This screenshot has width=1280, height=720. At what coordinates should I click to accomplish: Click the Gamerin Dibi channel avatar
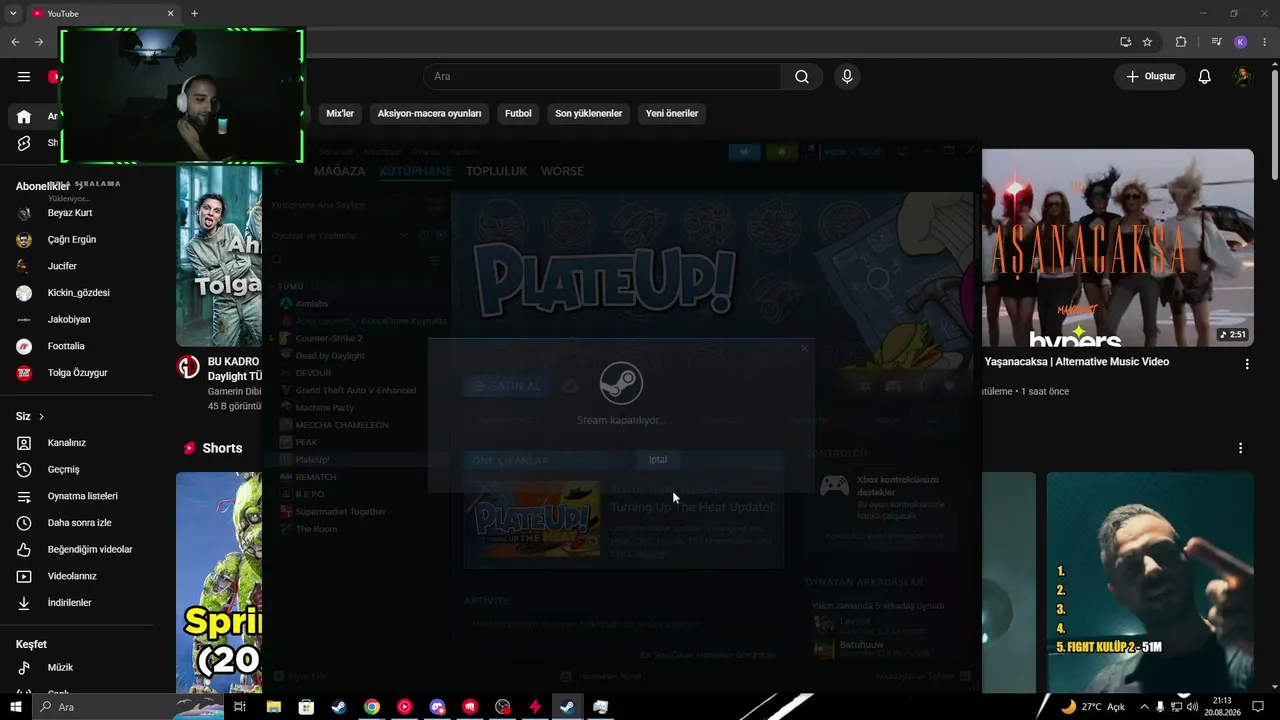[188, 367]
